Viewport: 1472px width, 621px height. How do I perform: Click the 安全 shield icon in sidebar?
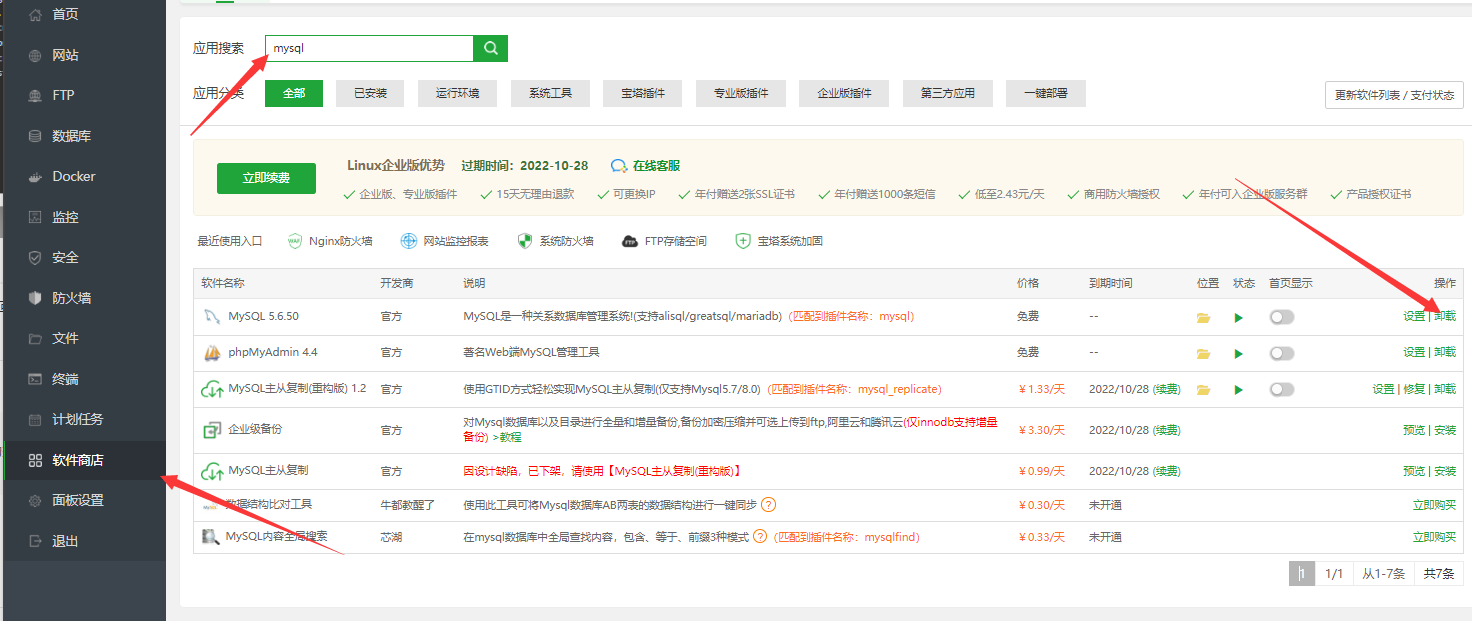point(35,257)
